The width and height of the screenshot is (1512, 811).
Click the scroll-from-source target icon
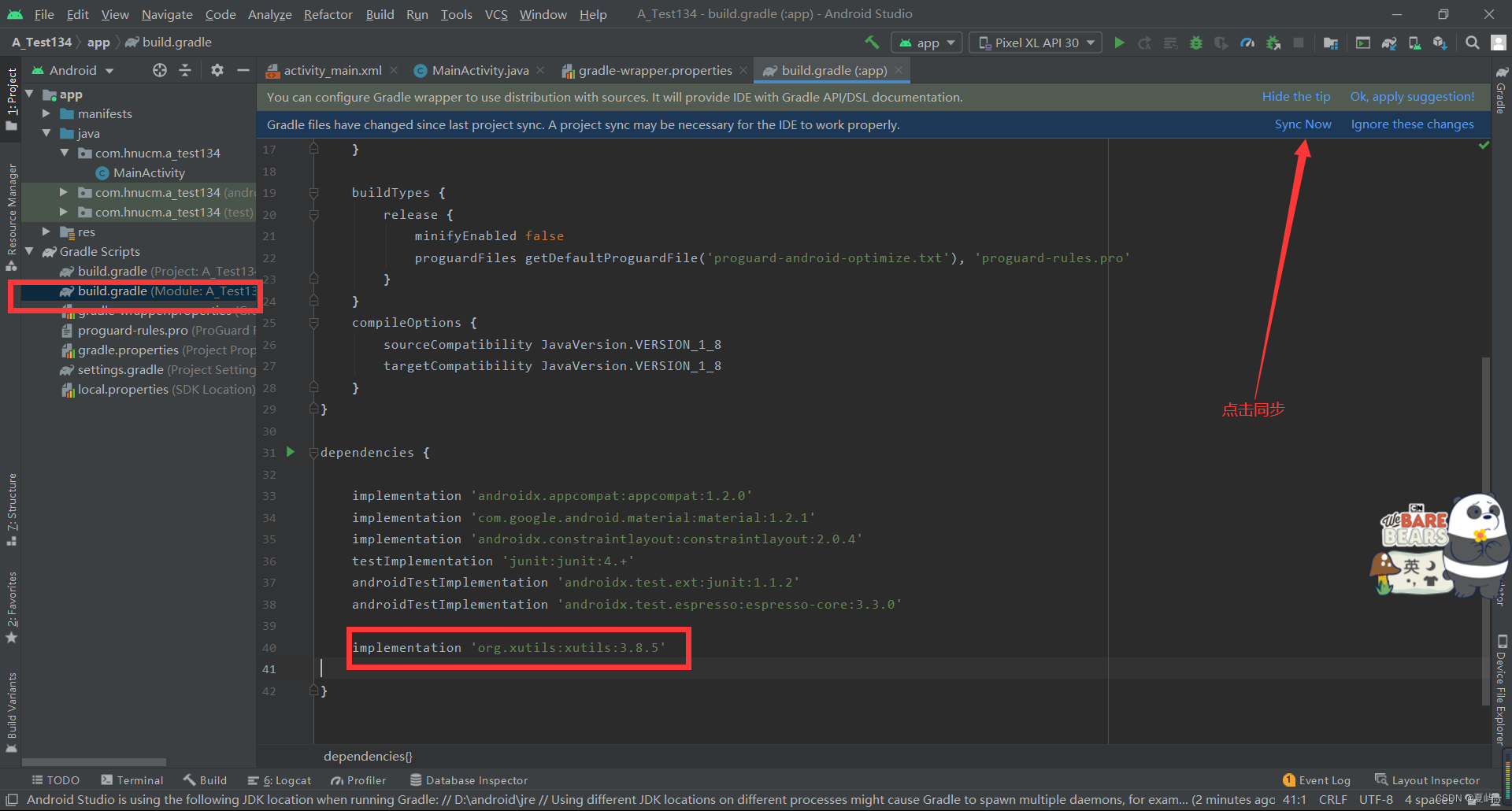(x=160, y=70)
